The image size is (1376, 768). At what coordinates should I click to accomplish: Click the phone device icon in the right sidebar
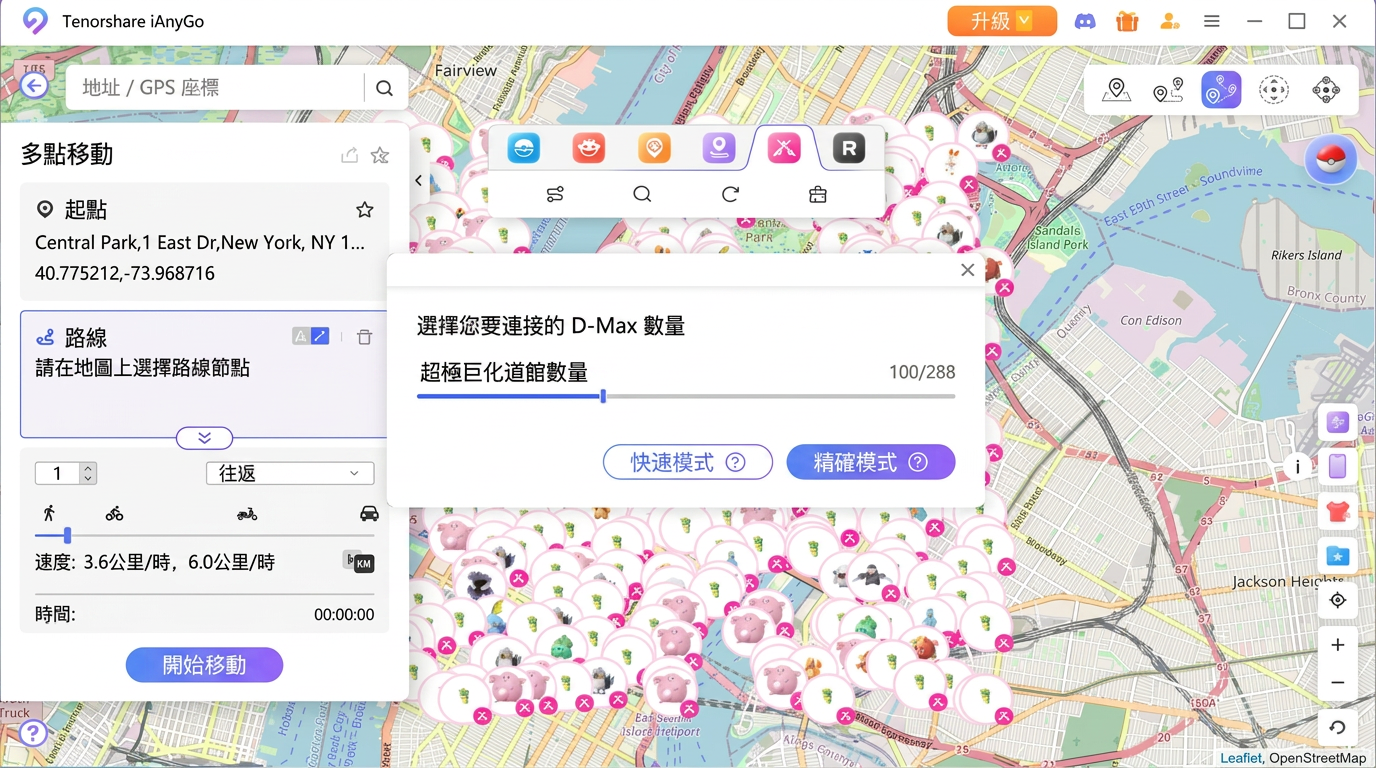(x=1338, y=466)
